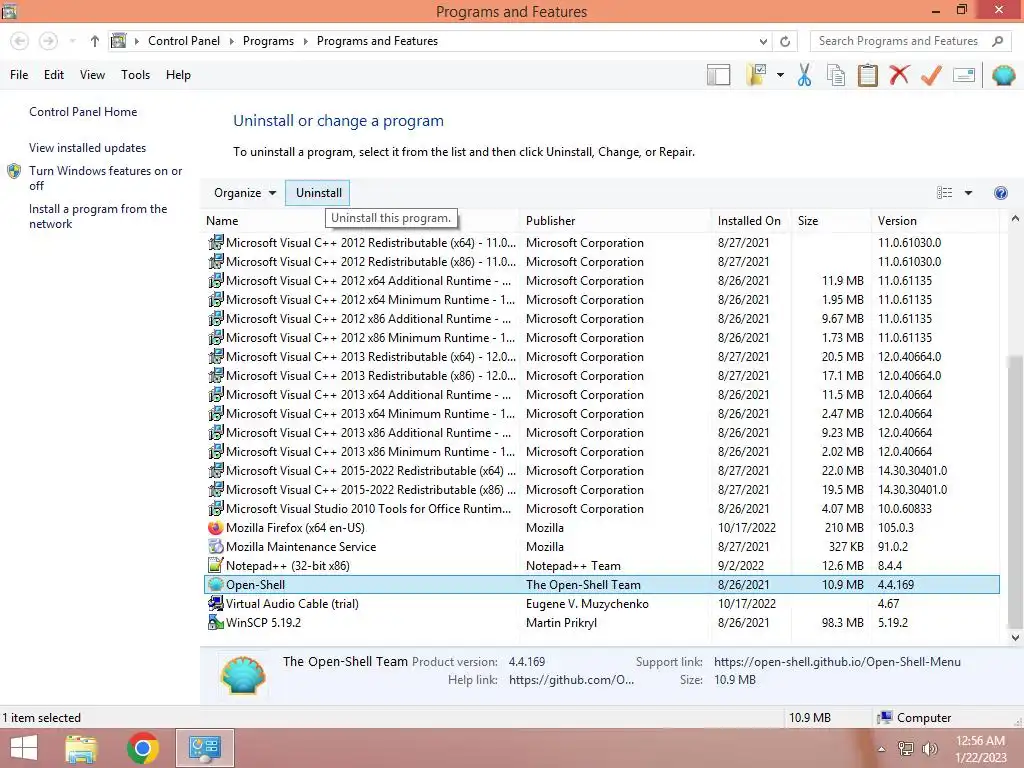Click the Forward navigation arrow
Image resolution: width=1024 pixels, height=768 pixels.
coord(48,41)
